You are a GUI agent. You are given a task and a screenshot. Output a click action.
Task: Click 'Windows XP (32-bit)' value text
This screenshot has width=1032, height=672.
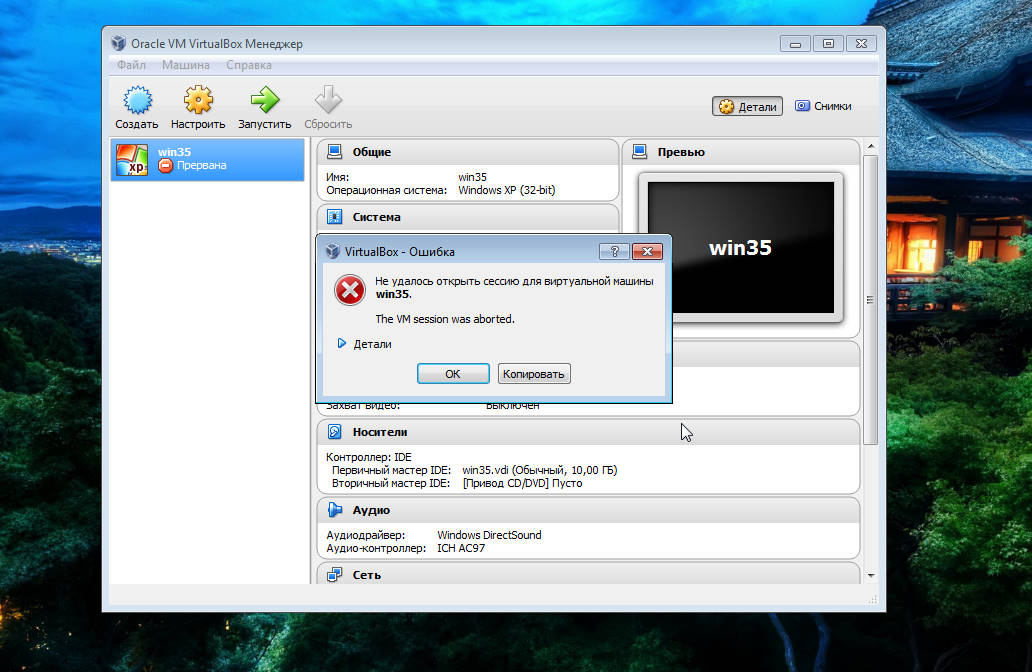tap(507, 190)
